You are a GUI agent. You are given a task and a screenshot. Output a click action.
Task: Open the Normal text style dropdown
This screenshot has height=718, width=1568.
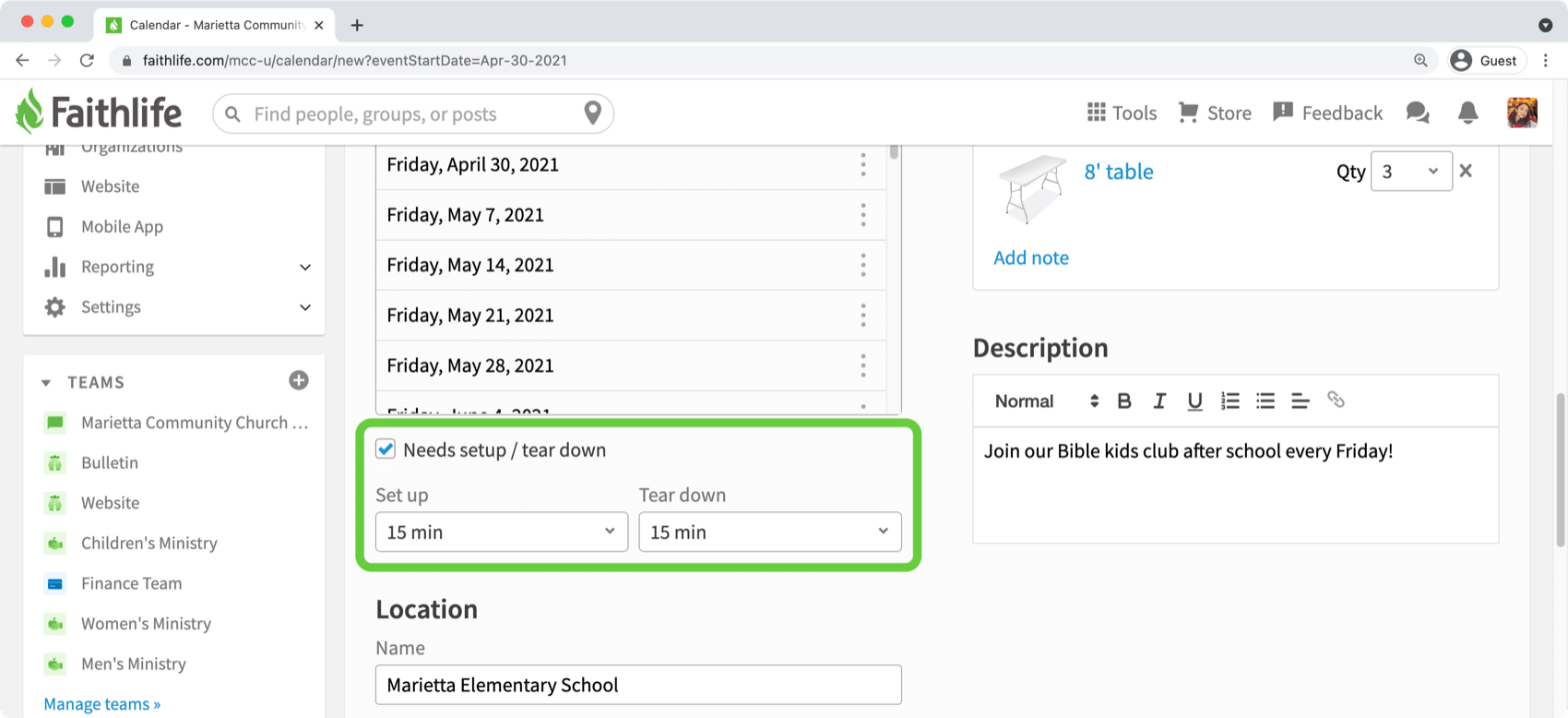[1046, 401]
